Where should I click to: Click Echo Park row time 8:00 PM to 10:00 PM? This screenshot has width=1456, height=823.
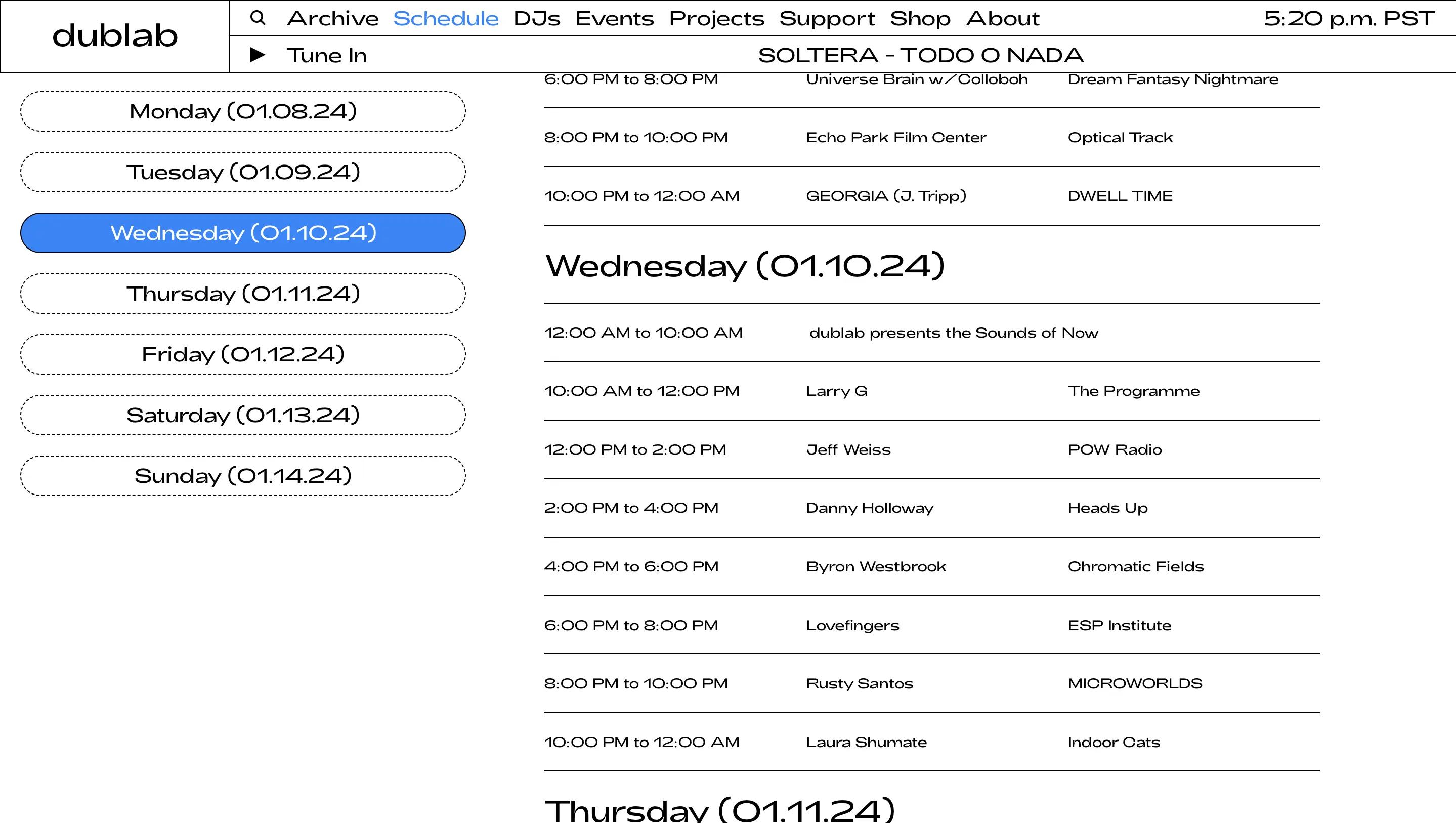pos(636,138)
